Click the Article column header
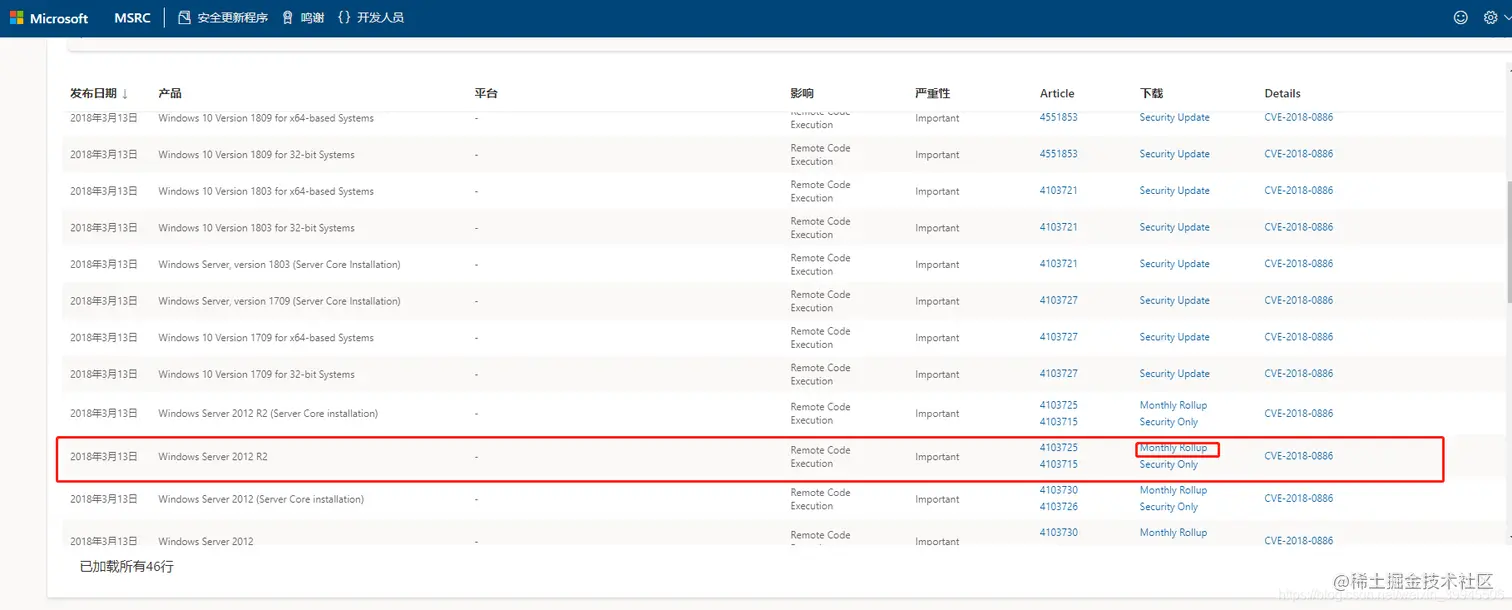Screen dimensions: 1512x610 coord(1057,93)
